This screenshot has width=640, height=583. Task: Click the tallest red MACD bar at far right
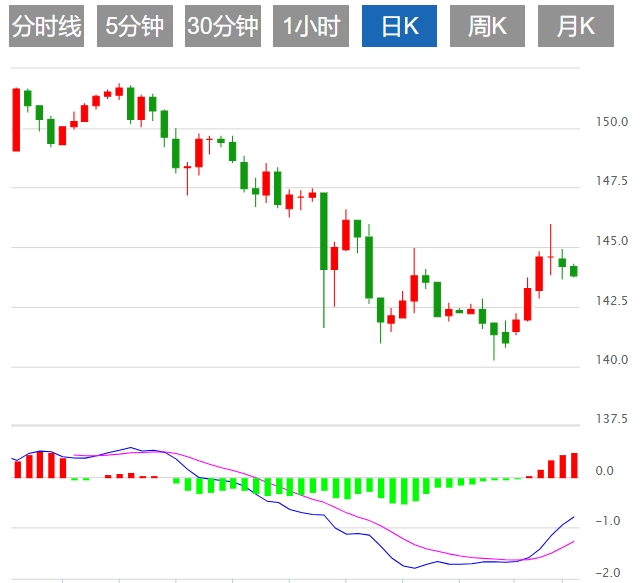pos(574,465)
